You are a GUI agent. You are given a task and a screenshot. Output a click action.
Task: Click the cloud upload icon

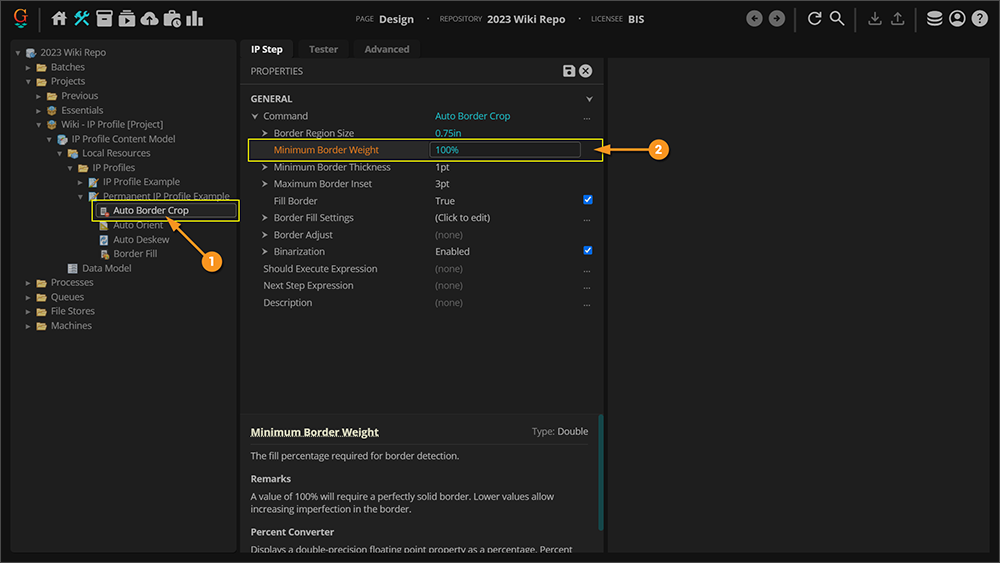click(x=149, y=19)
